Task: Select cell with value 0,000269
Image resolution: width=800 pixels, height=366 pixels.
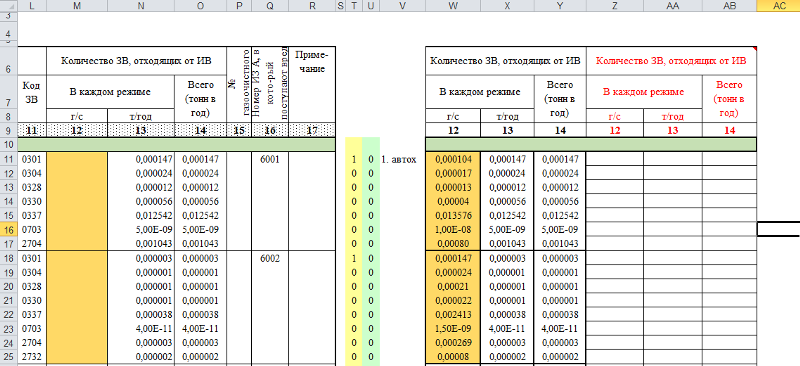Action: click(453, 343)
